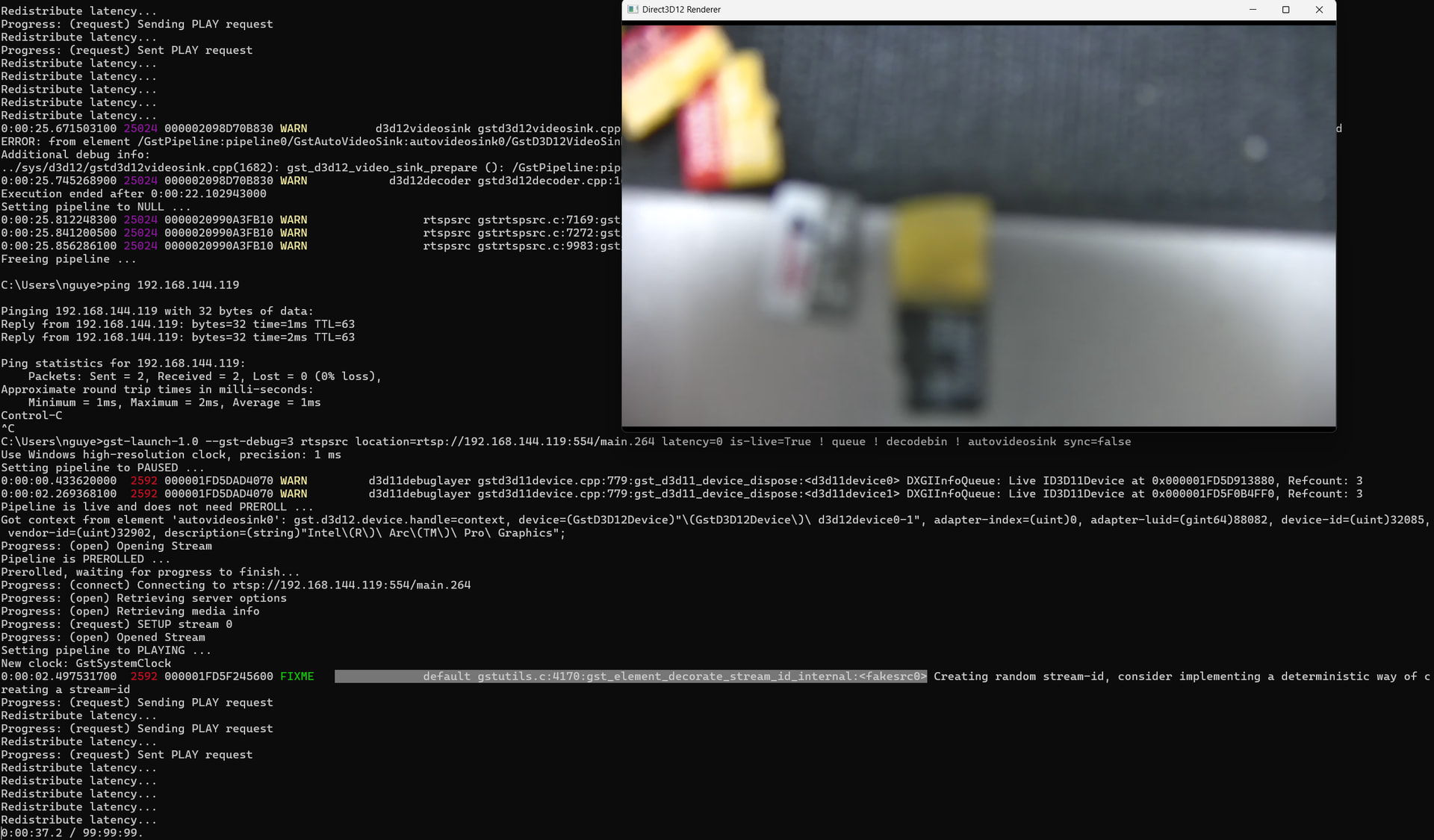The height and width of the screenshot is (840, 1434).
Task: Click the Direct3D12 Renderer window app icon
Action: pyautogui.click(x=633, y=10)
